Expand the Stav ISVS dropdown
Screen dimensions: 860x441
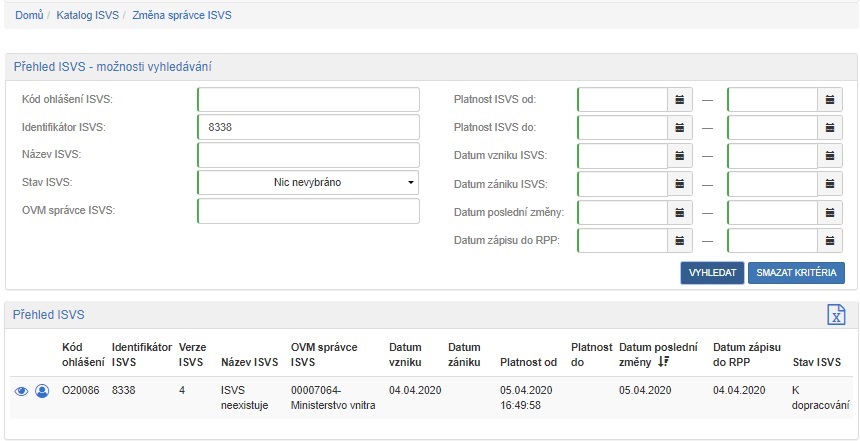[308, 183]
